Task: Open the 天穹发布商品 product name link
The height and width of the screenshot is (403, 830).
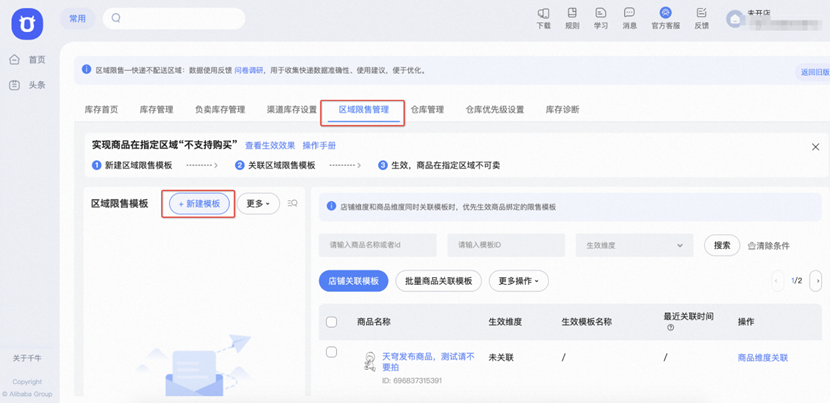Action: [x=428, y=361]
